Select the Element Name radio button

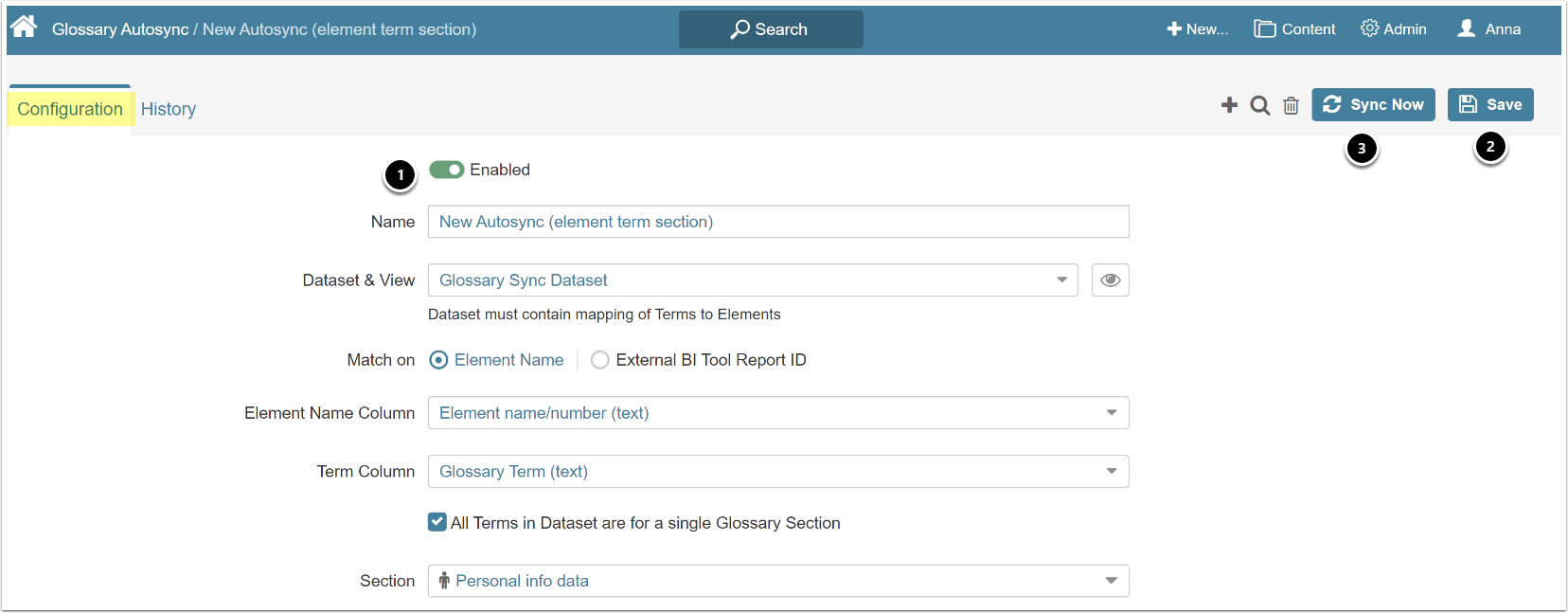[x=438, y=360]
